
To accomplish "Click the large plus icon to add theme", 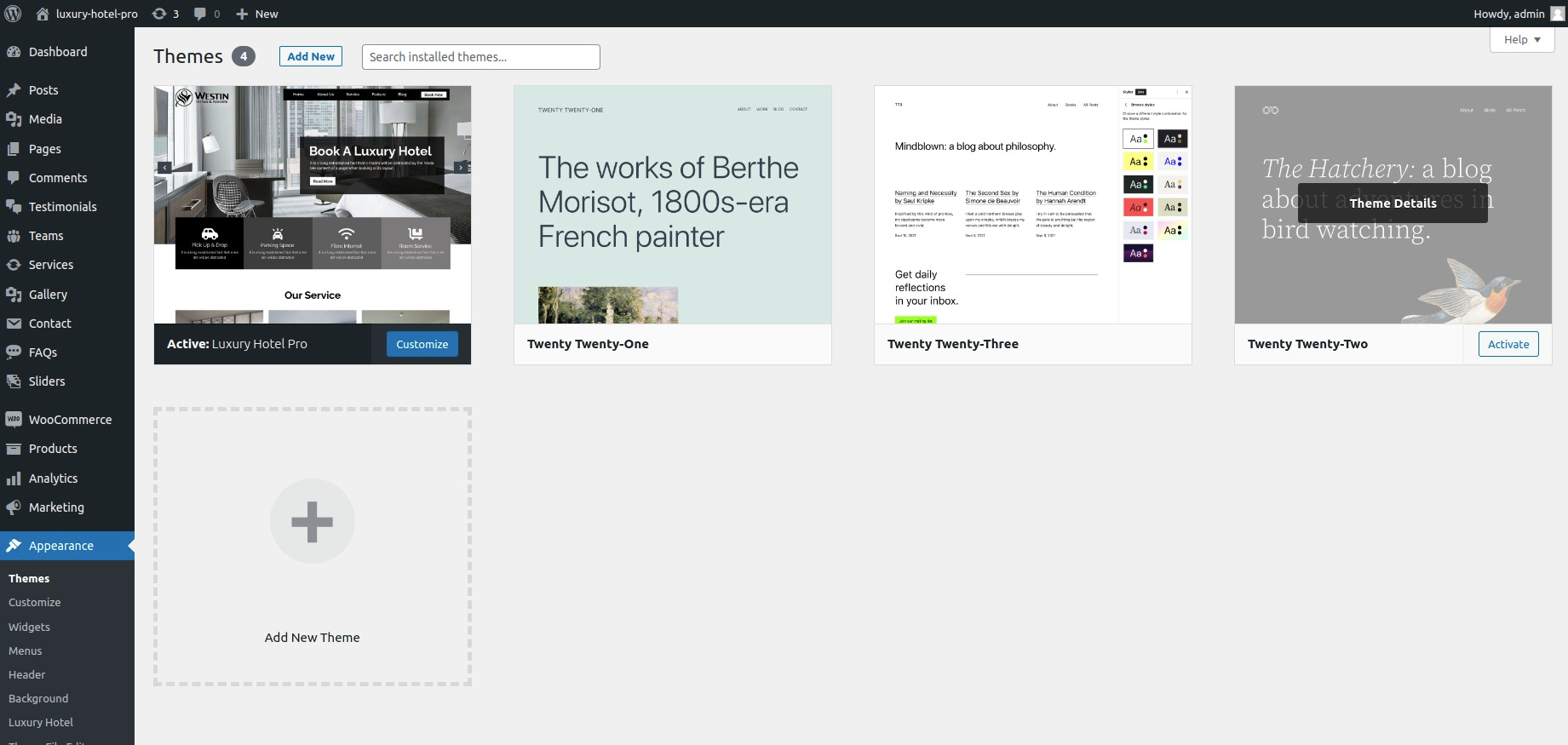I will tap(313, 521).
